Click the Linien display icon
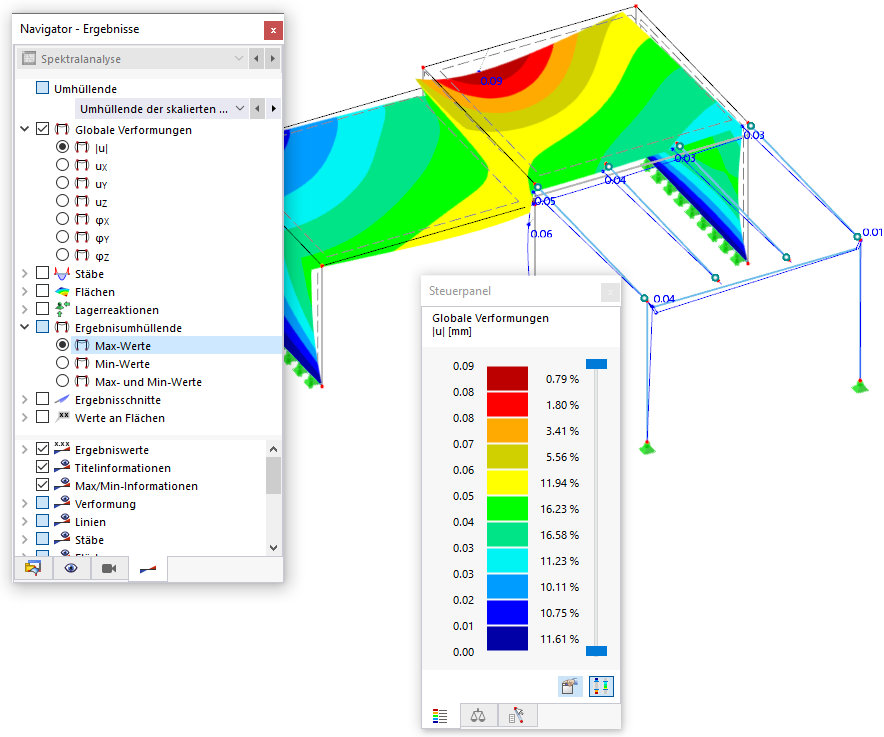This screenshot has height=737, width=884. point(62,520)
